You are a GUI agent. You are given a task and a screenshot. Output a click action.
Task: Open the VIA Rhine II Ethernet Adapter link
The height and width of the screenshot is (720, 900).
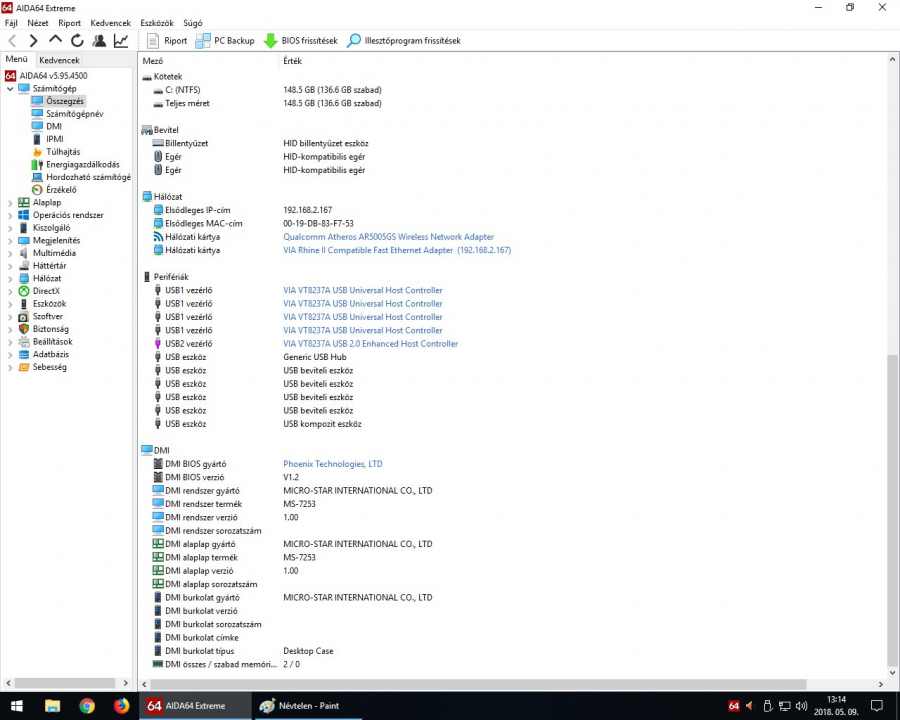click(397, 250)
